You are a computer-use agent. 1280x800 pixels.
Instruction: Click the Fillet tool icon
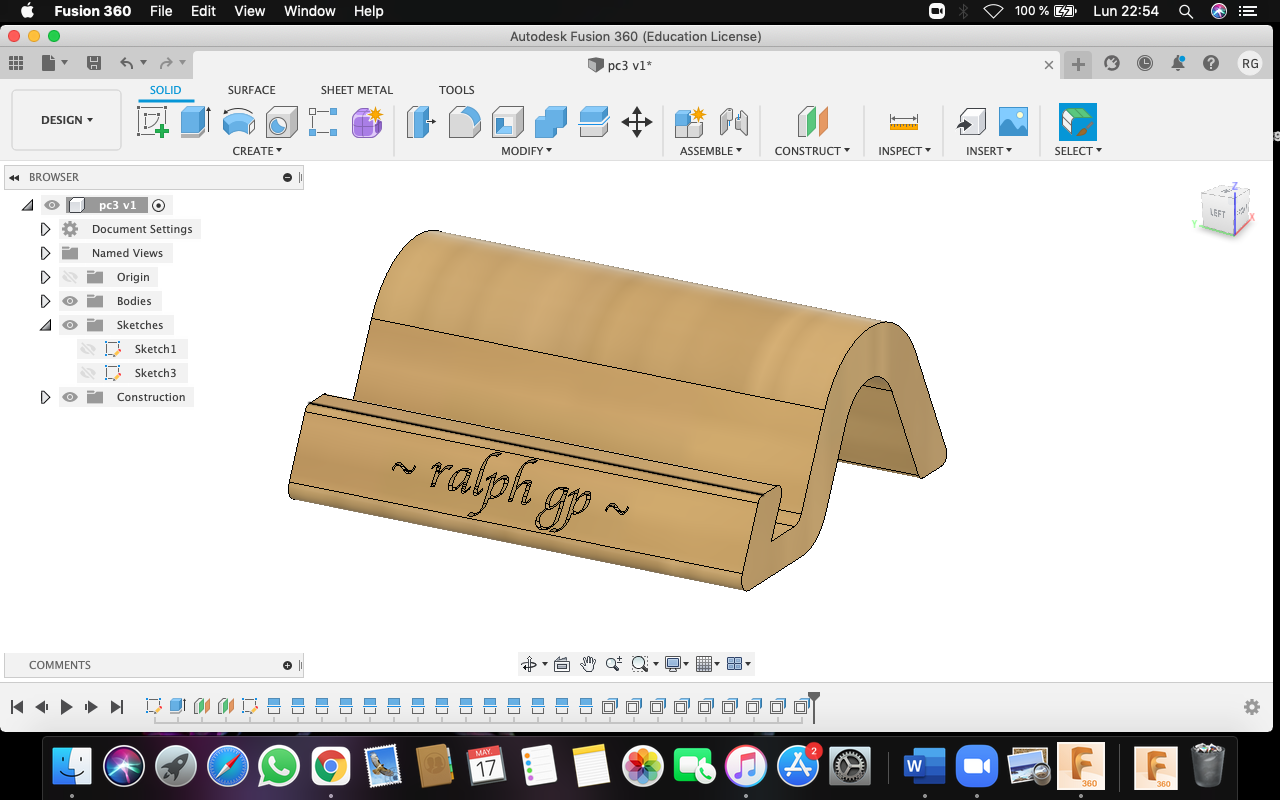pos(464,122)
